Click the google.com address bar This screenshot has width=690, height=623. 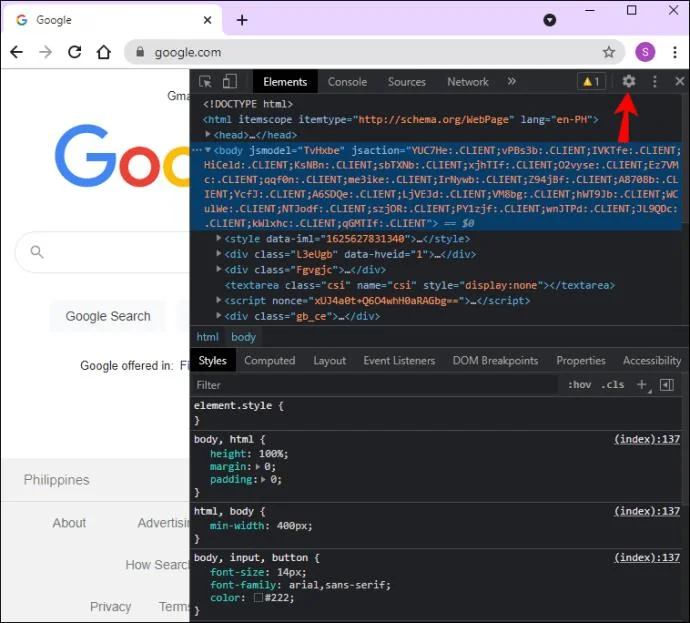click(x=374, y=52)
